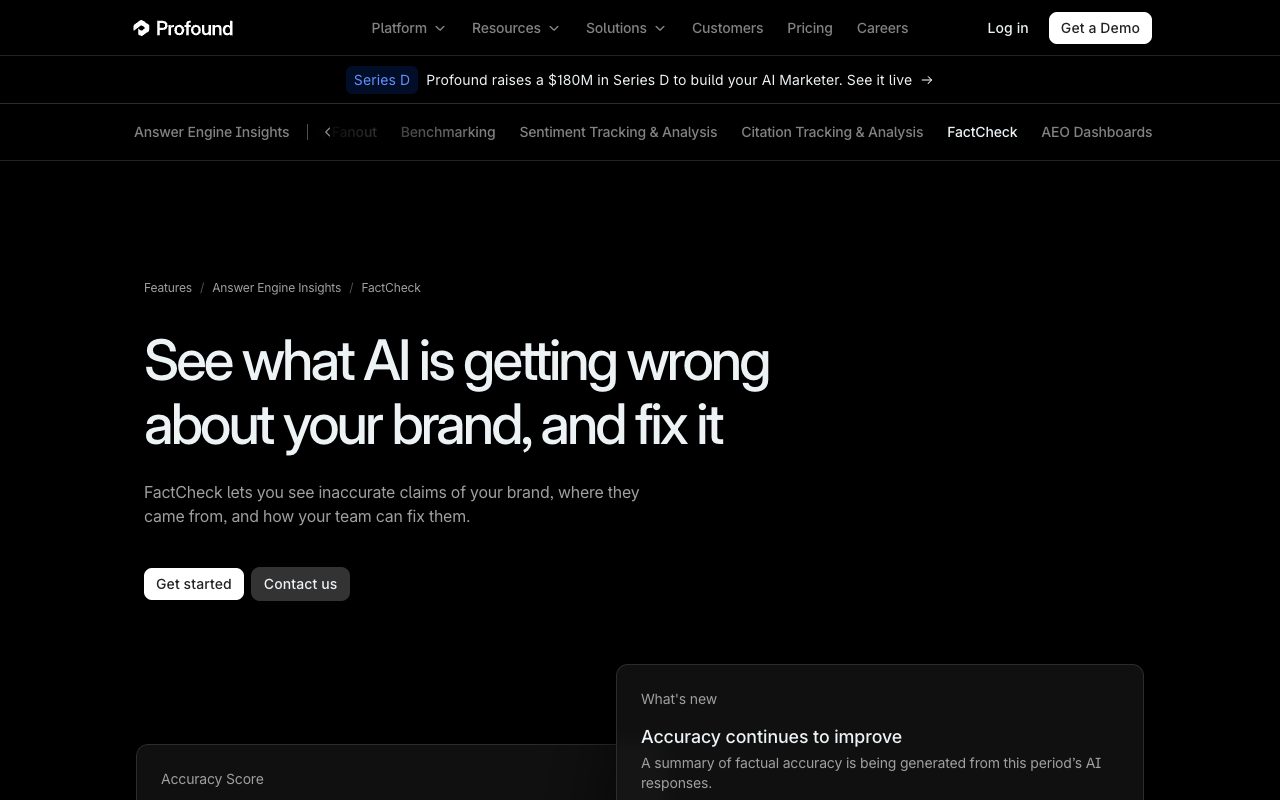Expand the Solutions dropdown menu
This screenshot has width=1280, height=800.
coord(625,28)
